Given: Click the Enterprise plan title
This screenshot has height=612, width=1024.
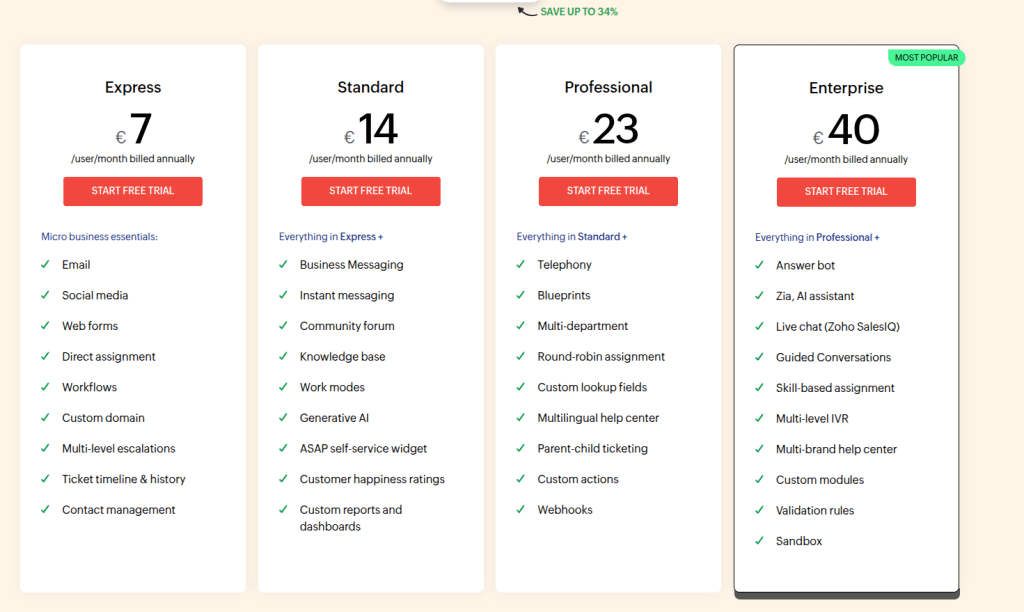Looking at the screenshot, I should [x=846, y=88].
